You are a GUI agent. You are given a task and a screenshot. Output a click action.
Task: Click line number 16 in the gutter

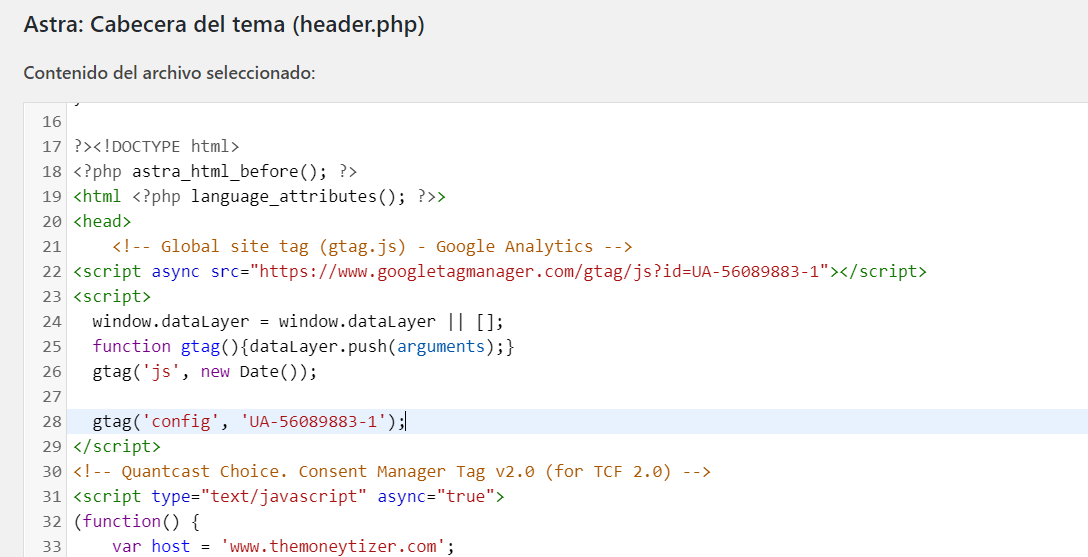[52, 121]
